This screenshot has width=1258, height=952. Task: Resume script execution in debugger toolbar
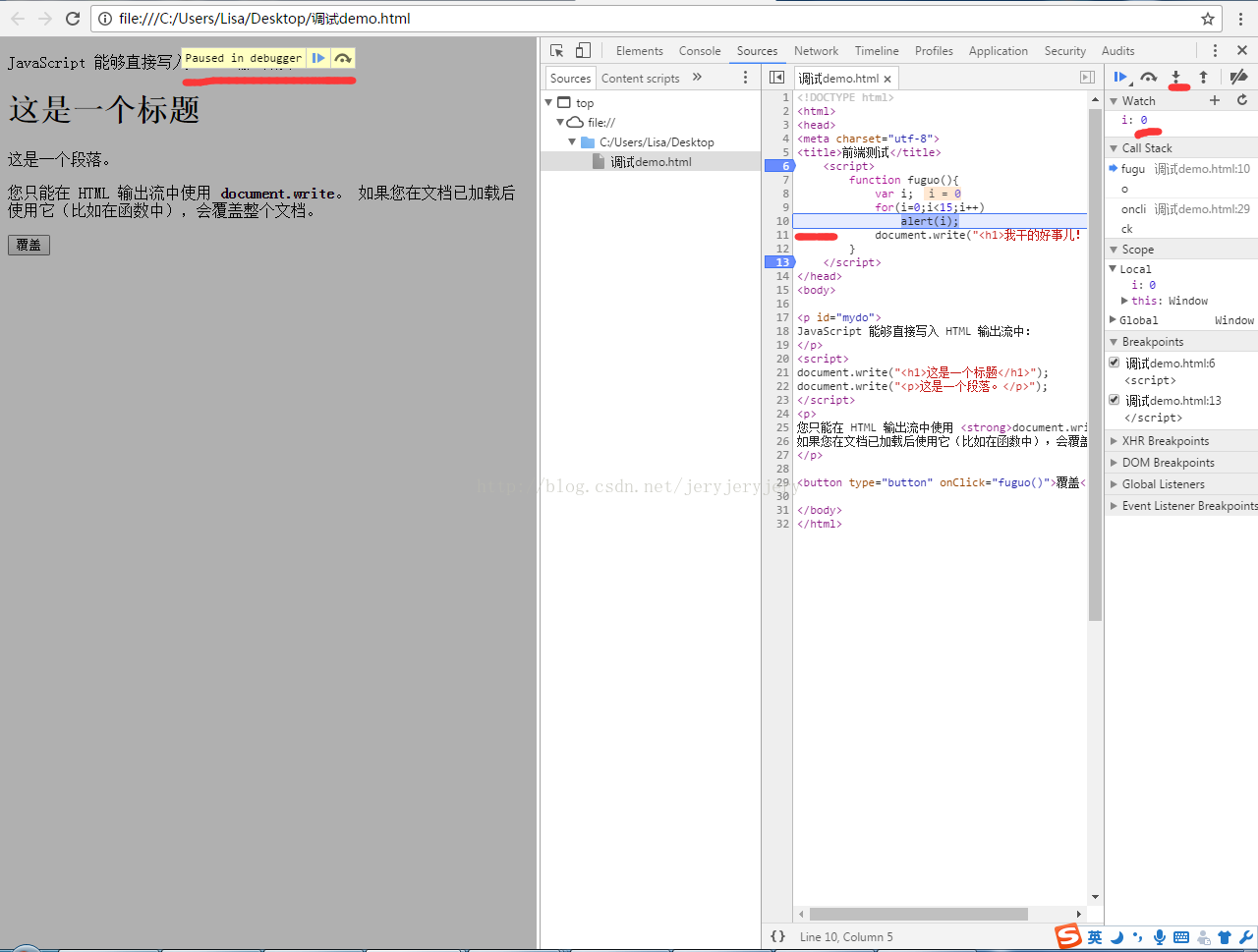pos(1120,77)
